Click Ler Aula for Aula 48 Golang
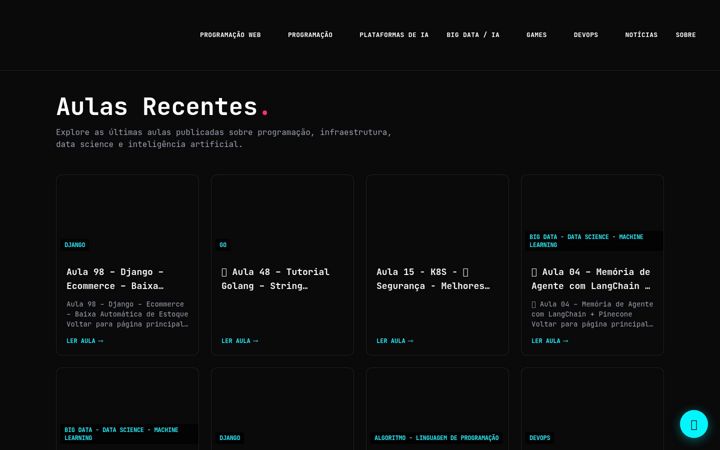Image resolution: width=720 pixels, height=450 pixels. (240, 341)
